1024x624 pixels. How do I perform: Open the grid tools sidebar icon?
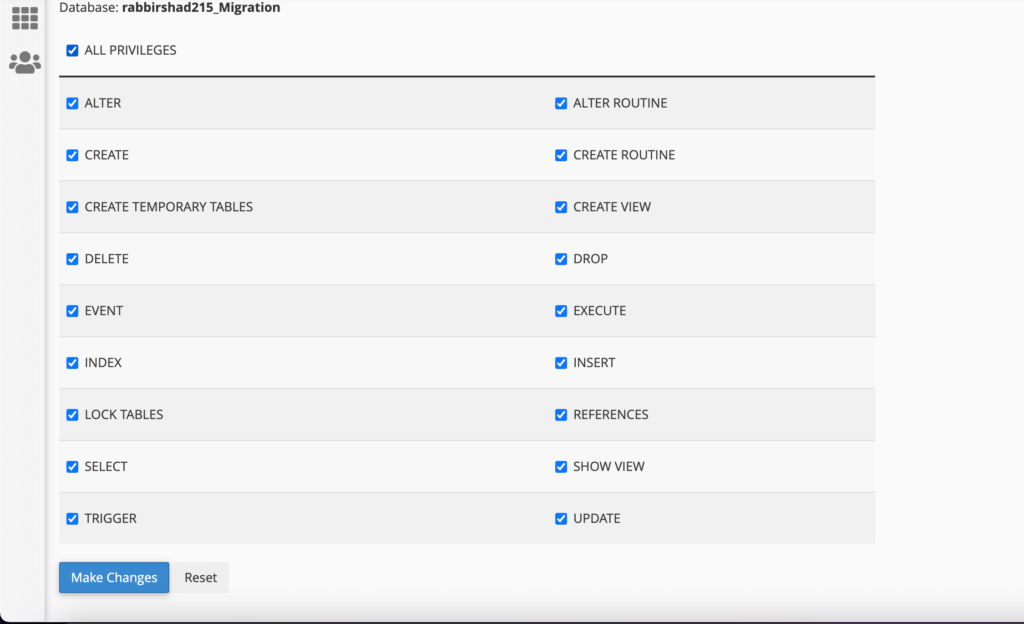tap(25, 18)
